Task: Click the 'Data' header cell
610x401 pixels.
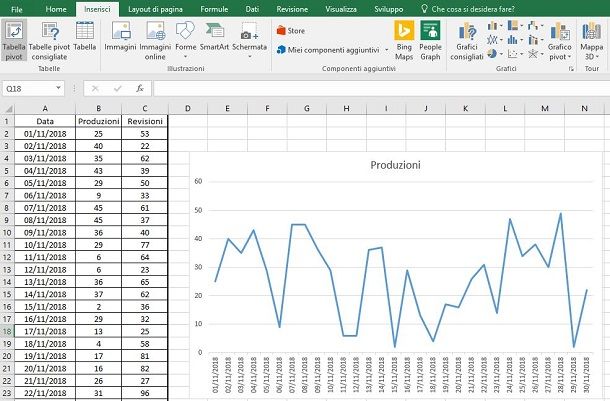Action: (x=45, y=121)
